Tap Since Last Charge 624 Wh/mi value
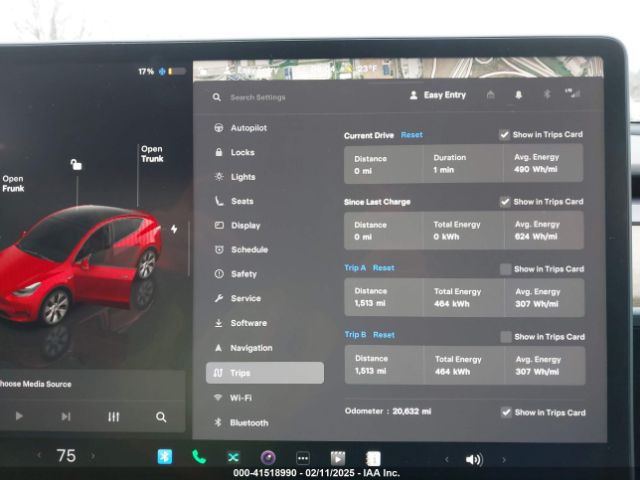Screen dimensions: 640x480 pyautogui.click(x=536, y=236)
